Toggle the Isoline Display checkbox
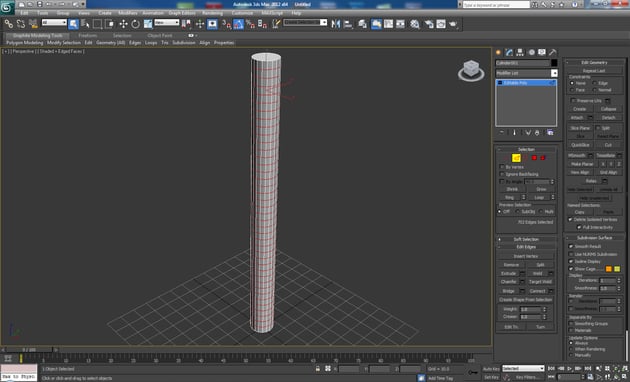The width and height of the screenshot is (630, 382). [x=571, y=261]
